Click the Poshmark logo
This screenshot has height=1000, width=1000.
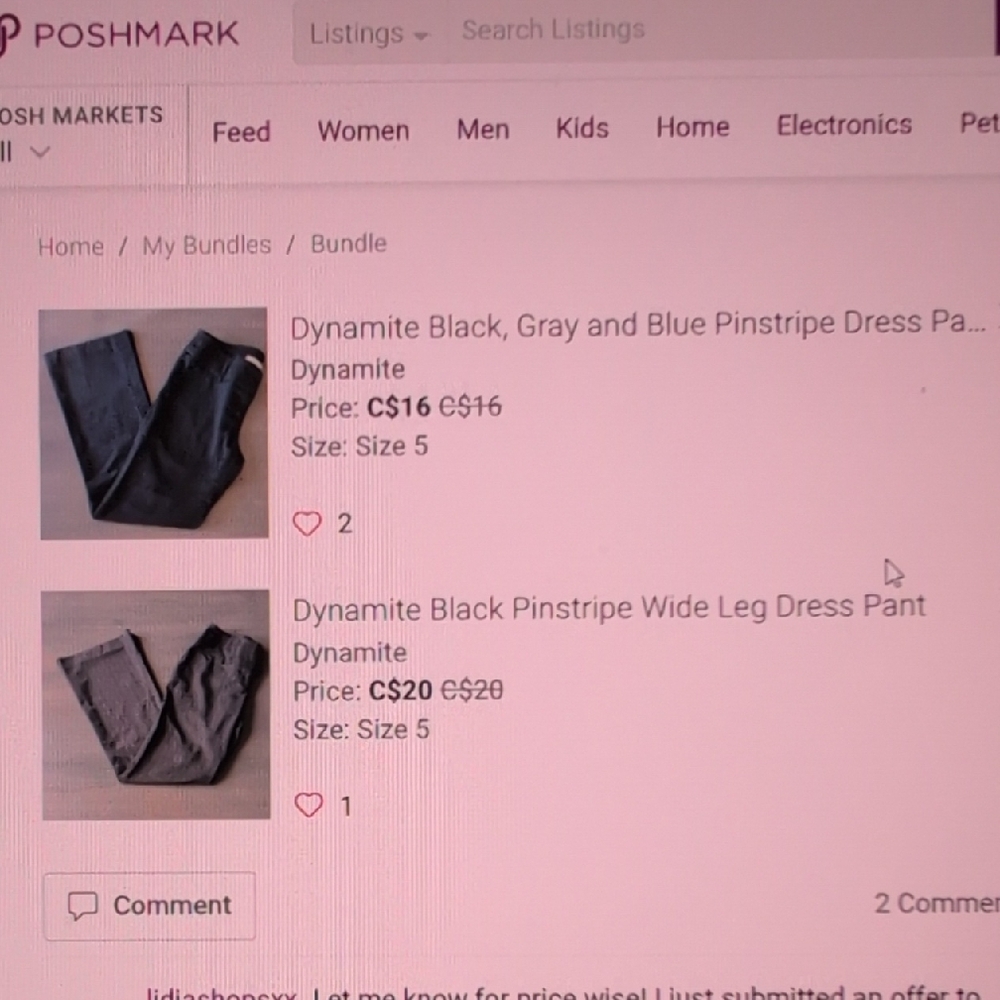[x=120, y=35]
